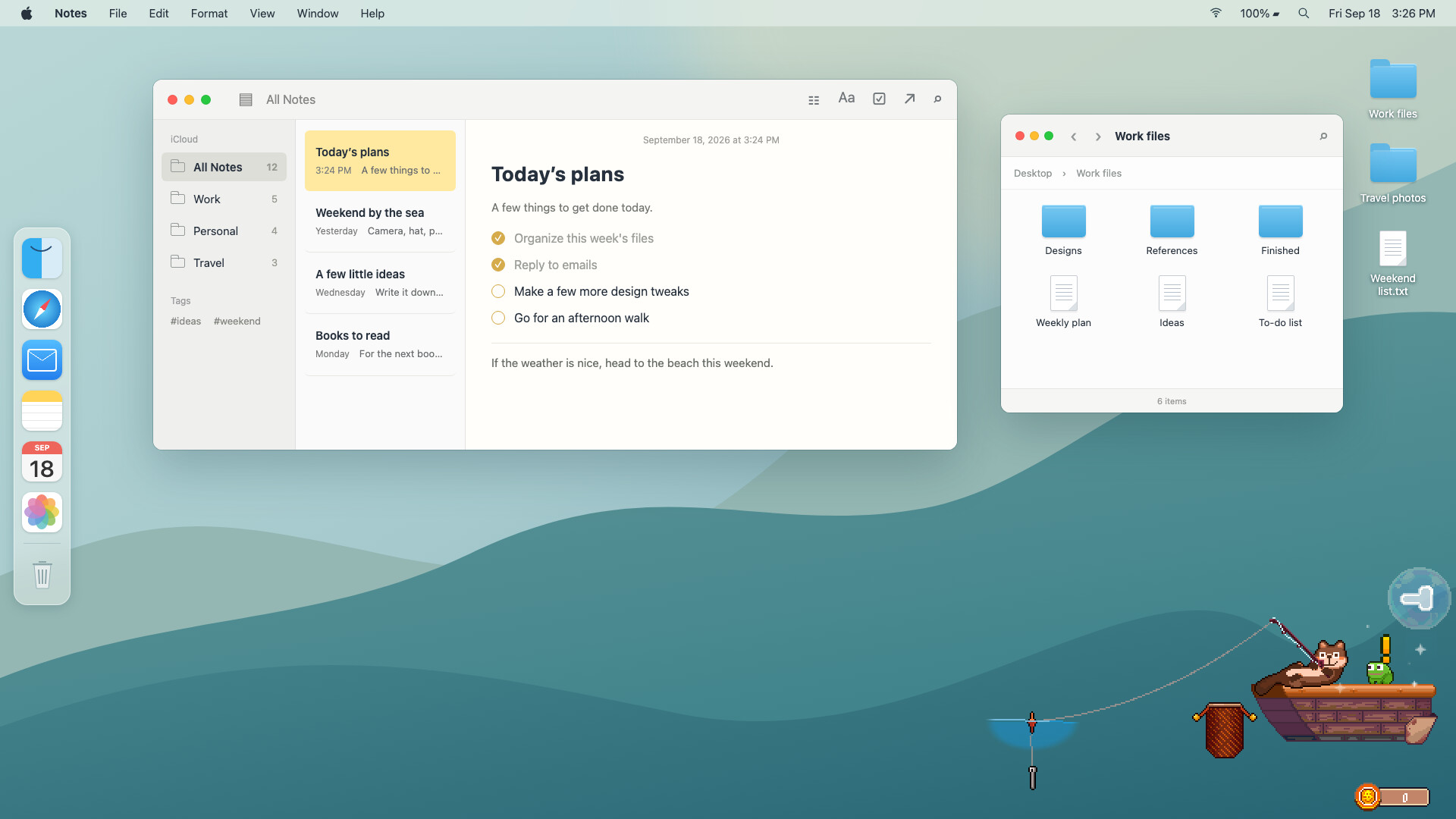Screen dimensions: 1456x819
Task: Select the Personal folder in Notes sidebar
Action: pos(224,231)
